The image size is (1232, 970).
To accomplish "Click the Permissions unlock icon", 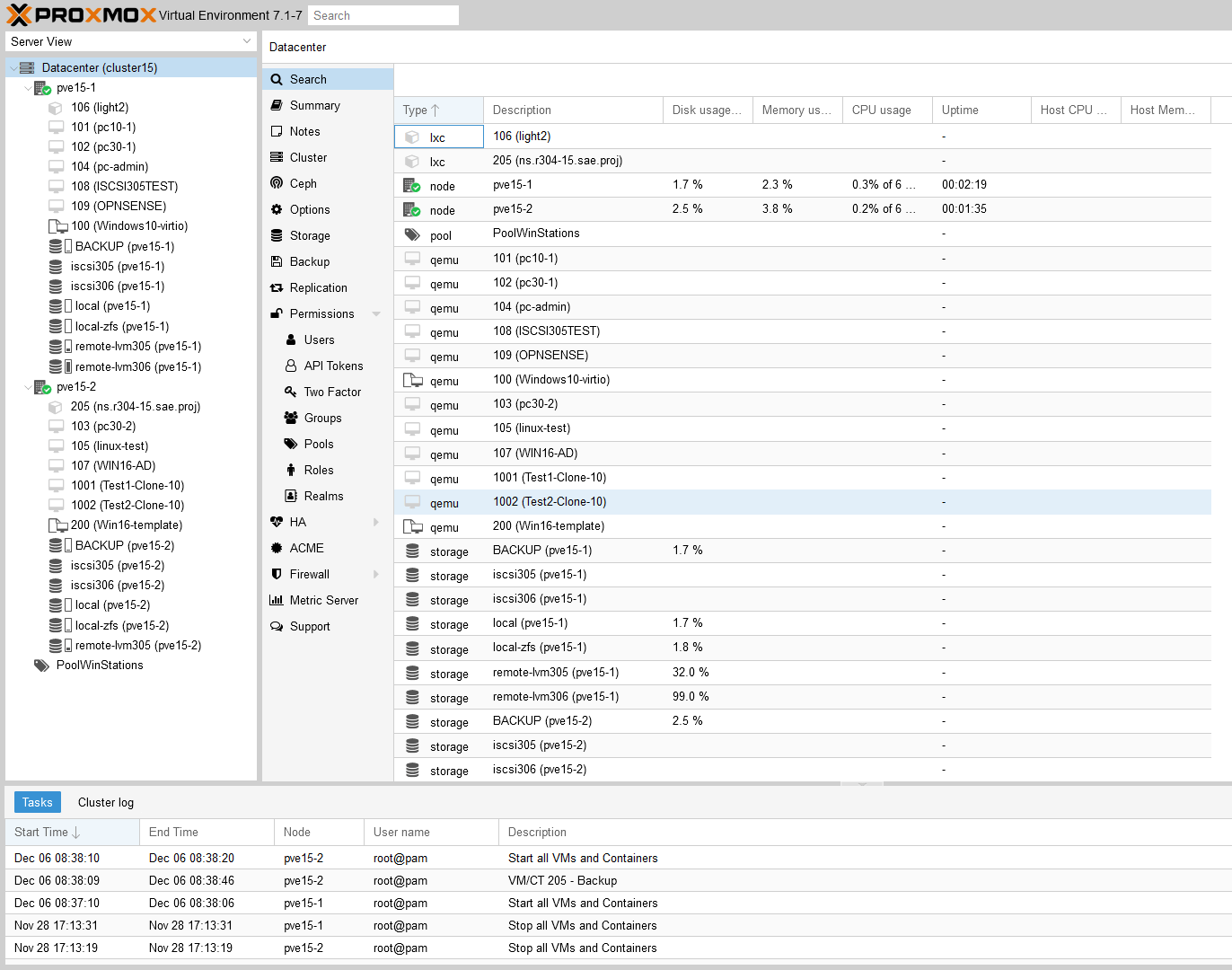I will 277,313.
